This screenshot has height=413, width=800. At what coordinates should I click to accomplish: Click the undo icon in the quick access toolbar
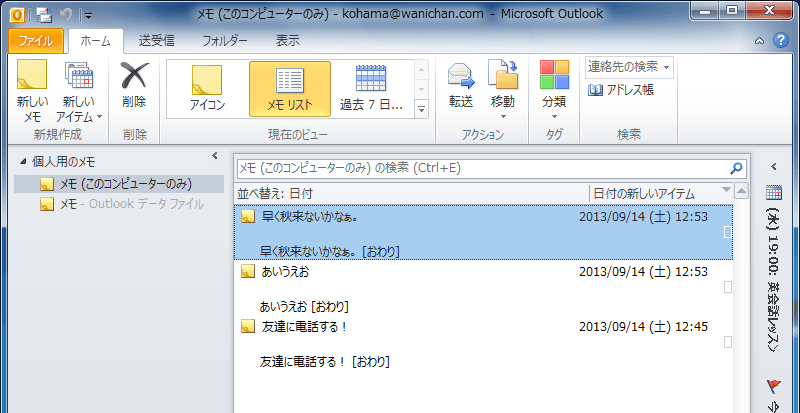tap(66, 14)
